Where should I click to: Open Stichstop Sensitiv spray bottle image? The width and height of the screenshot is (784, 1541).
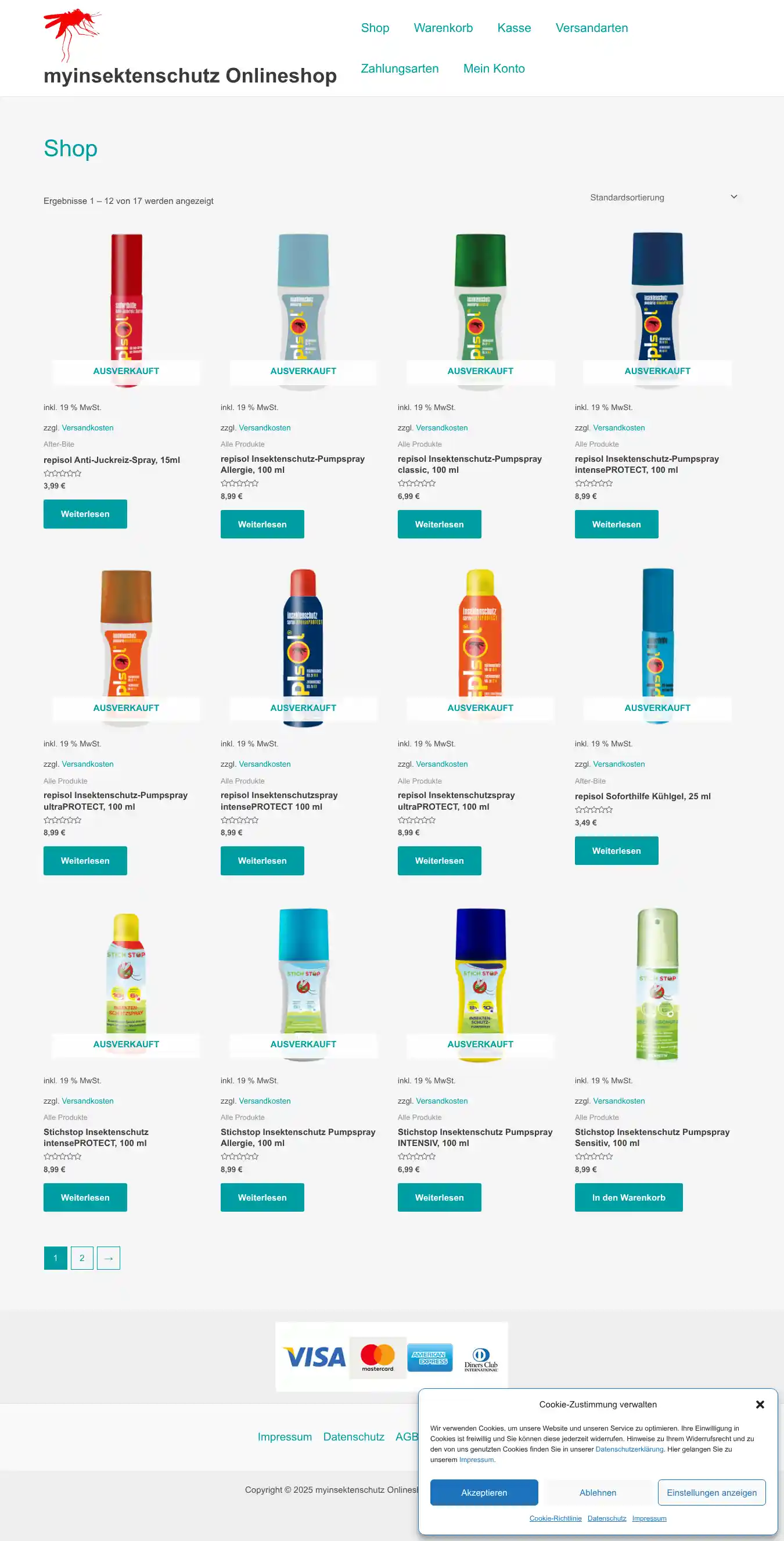click(657, 985)
